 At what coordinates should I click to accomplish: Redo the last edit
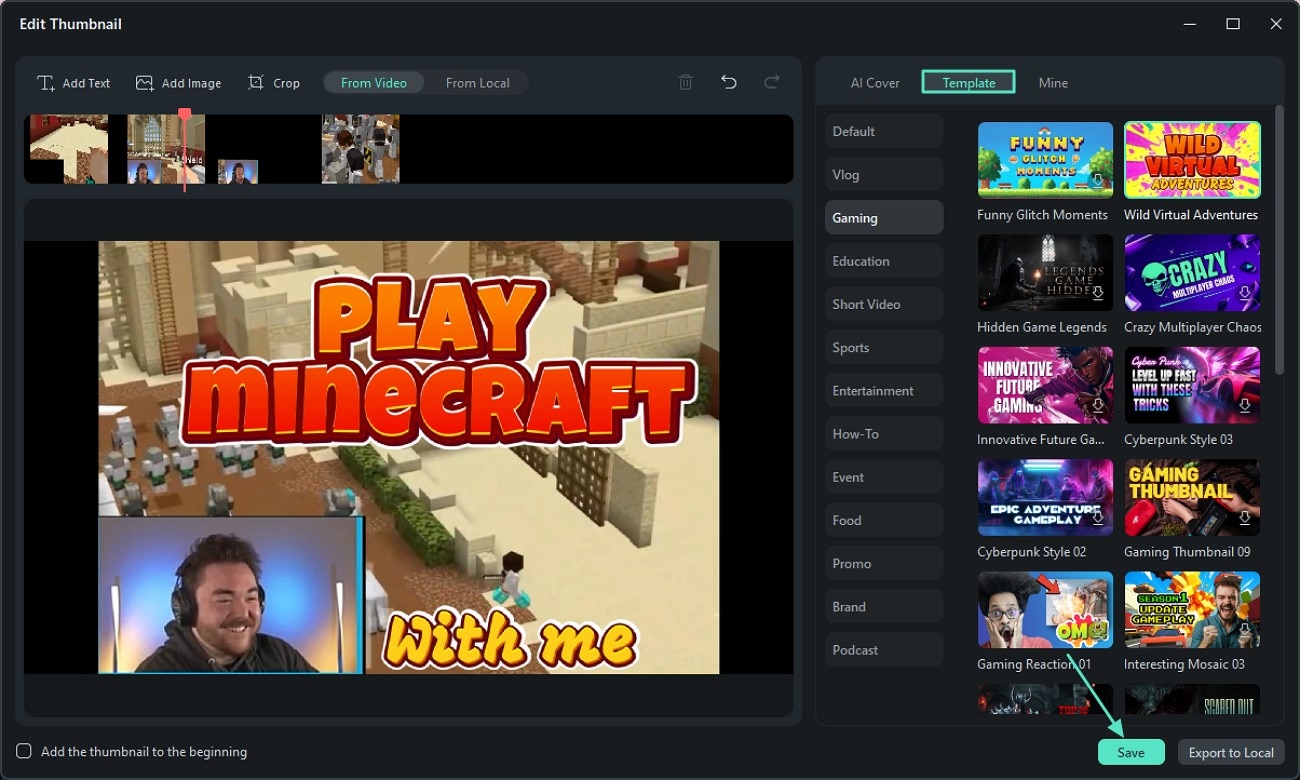pyautogui.click(x=772, y=83)
